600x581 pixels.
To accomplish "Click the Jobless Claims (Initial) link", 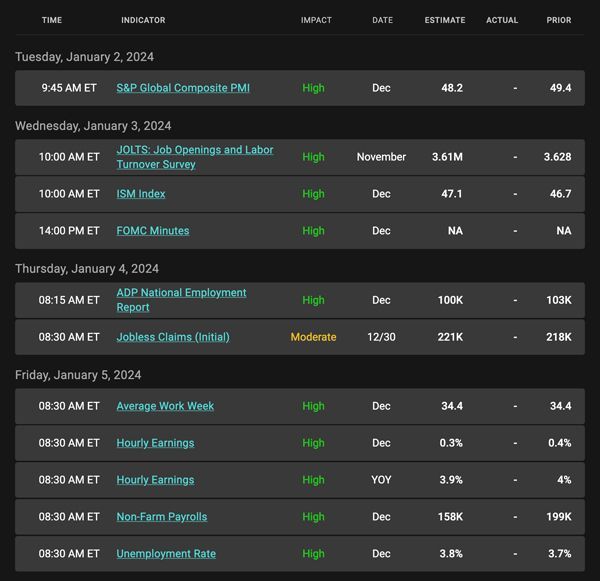I will click(173, 337).
